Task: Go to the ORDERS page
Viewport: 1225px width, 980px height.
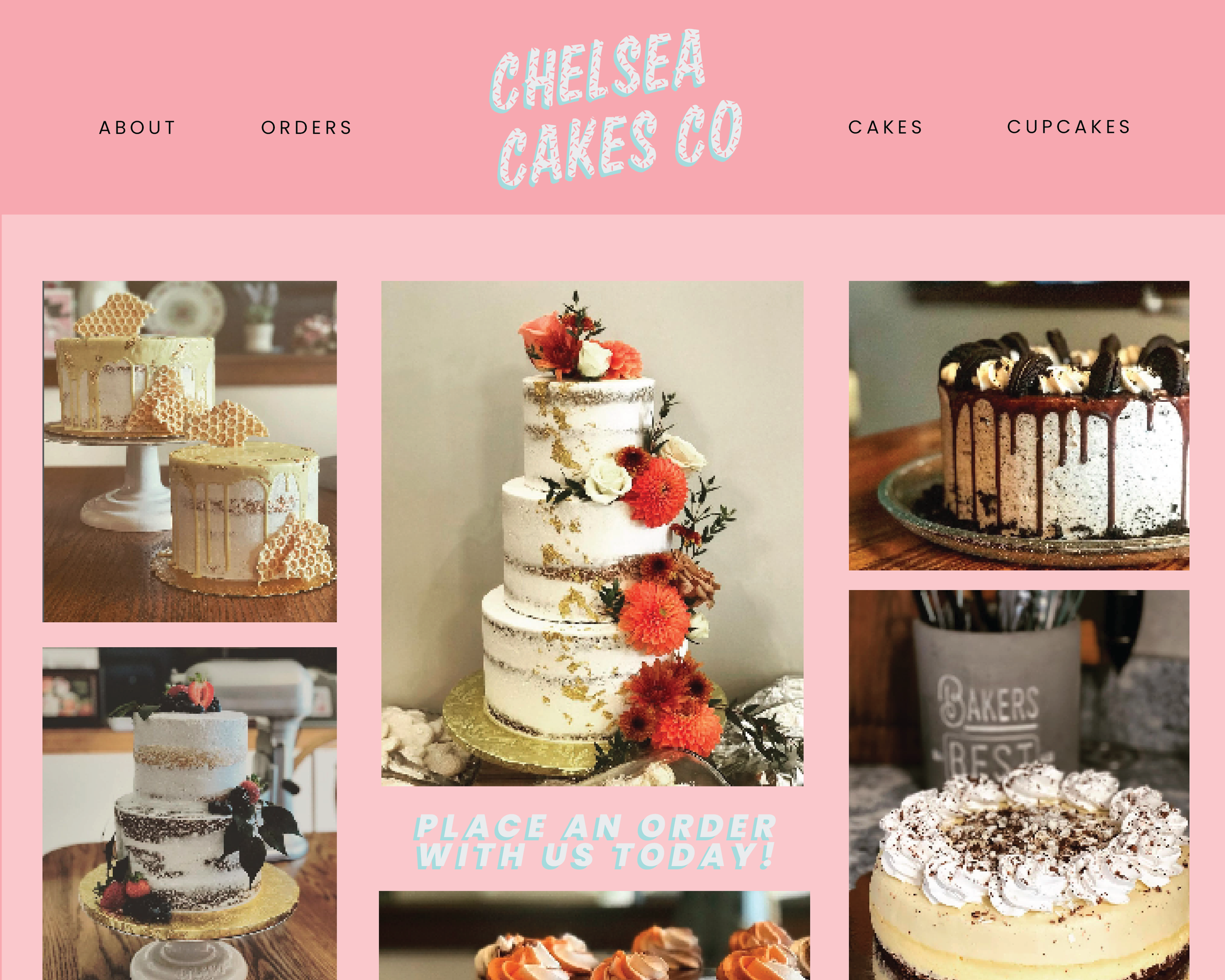Action: pyautogui.click(x=307, y=128)
